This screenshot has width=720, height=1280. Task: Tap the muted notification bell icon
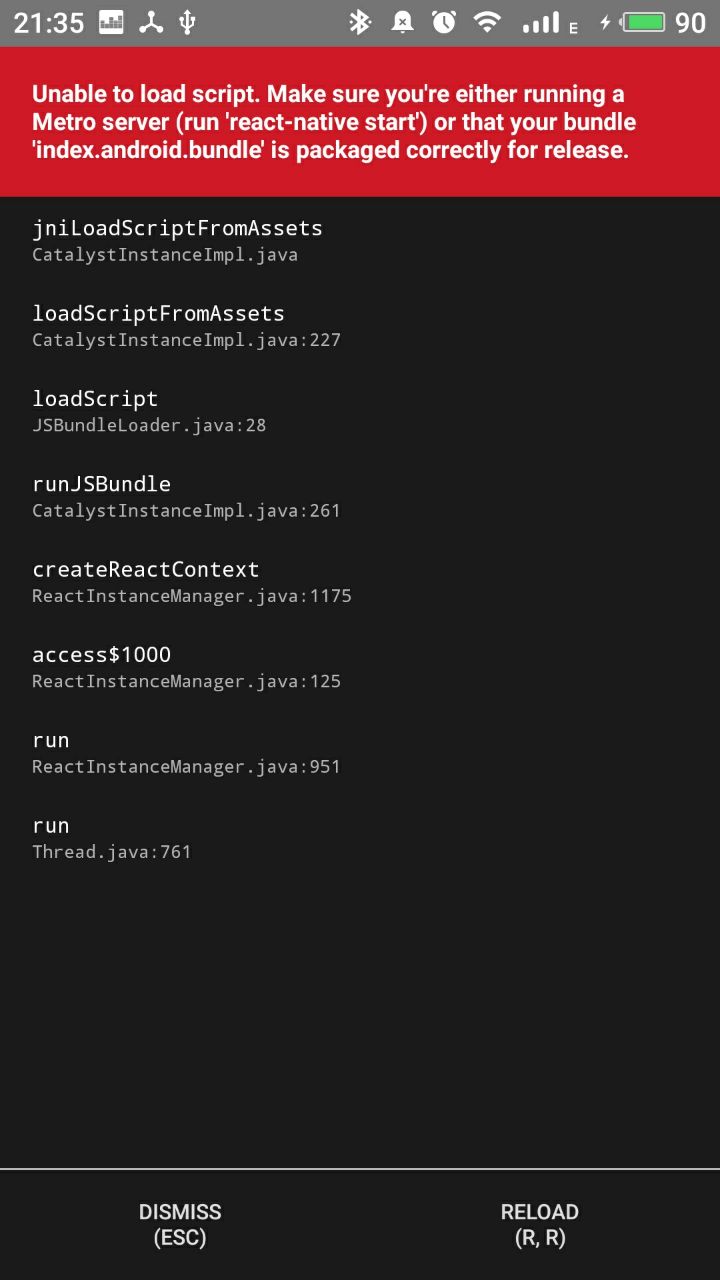pyautogui.click(x=402, y=22)
